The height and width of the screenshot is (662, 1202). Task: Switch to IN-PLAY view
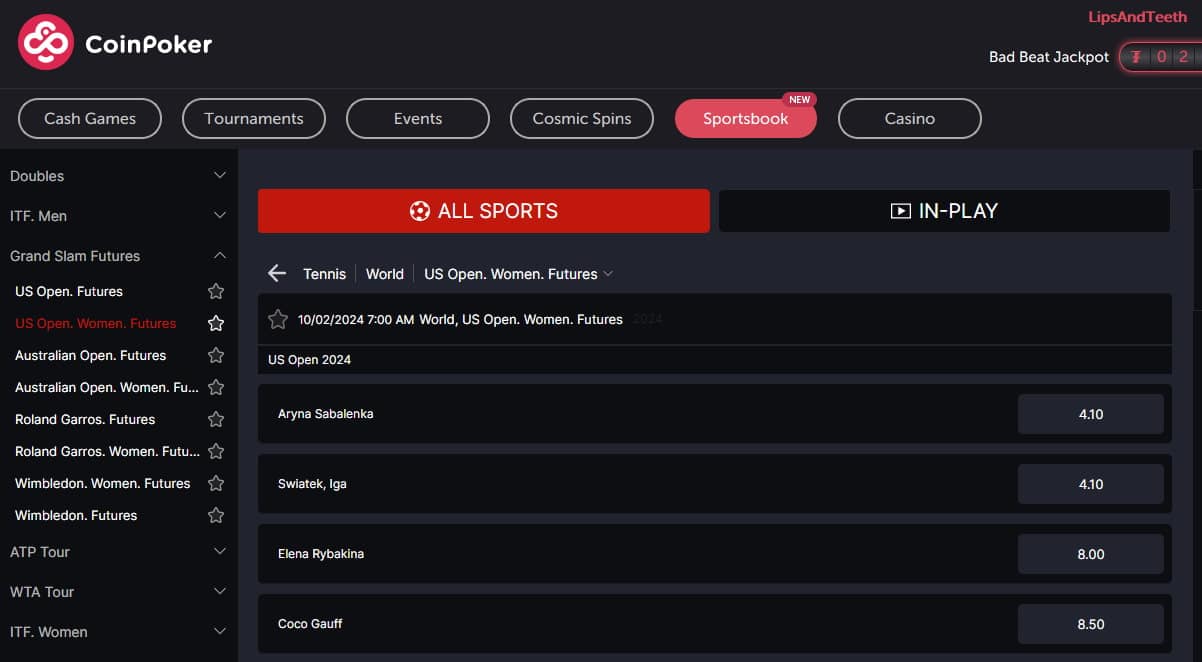point(944,211)
